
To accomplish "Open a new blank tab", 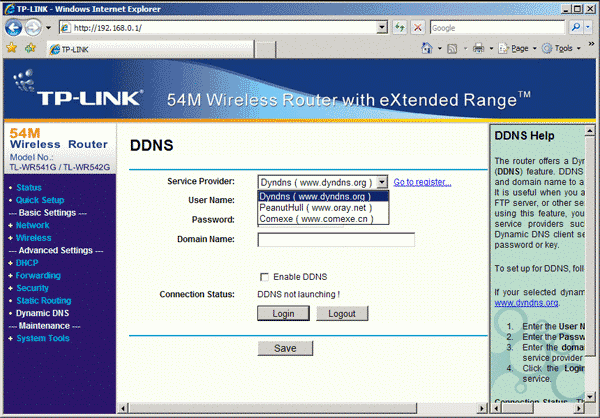I will click(x=265, y=49).
